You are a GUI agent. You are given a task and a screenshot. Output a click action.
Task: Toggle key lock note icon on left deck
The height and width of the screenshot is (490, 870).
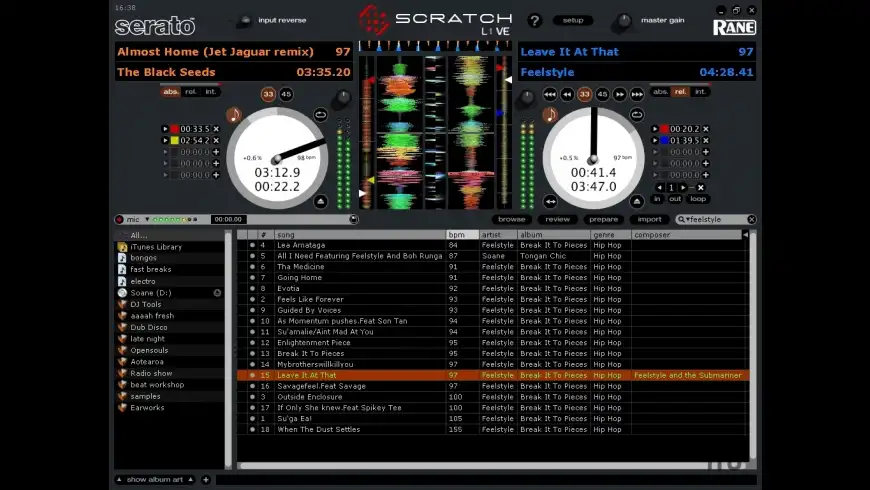(x=234, y=115)
